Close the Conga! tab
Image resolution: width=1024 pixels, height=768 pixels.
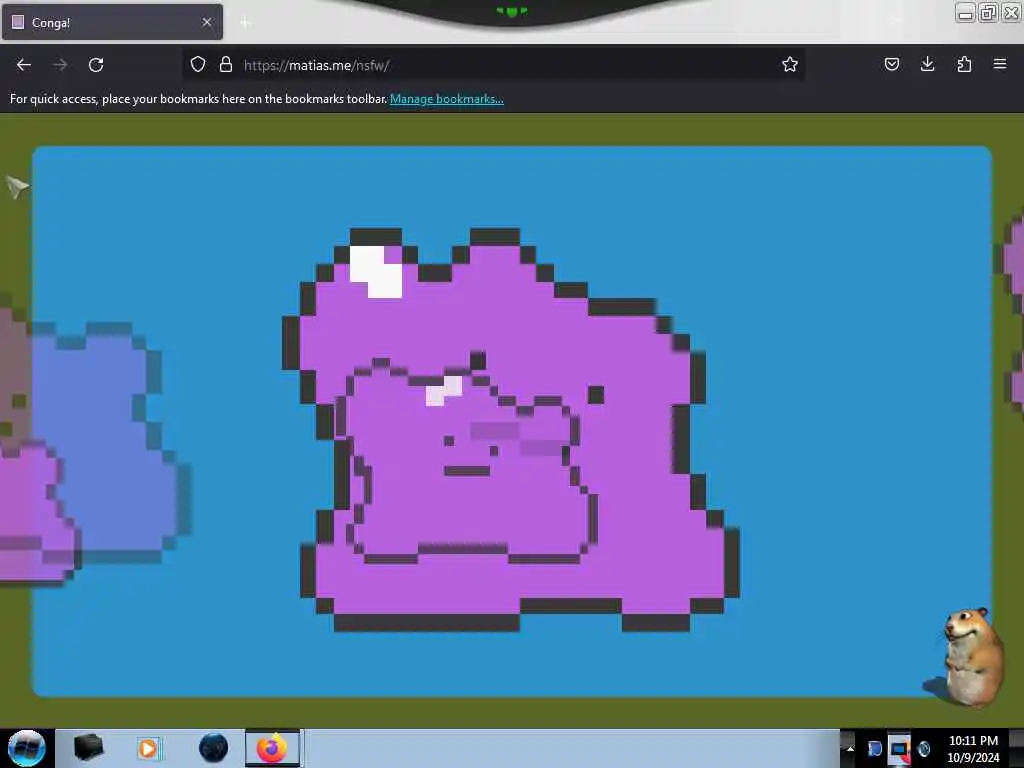207,22
